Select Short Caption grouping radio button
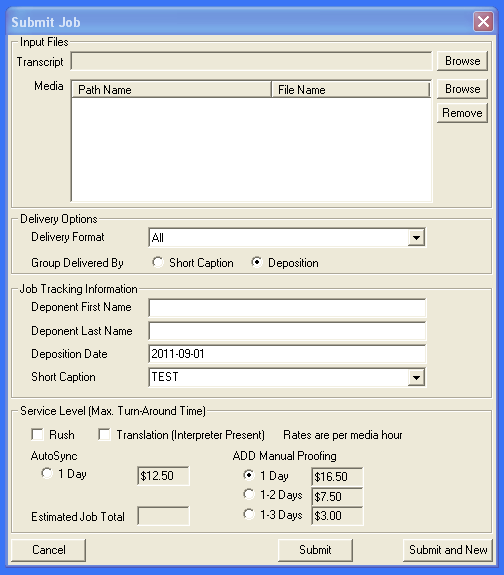Screen dimensions: 504x575 (158, 262)
